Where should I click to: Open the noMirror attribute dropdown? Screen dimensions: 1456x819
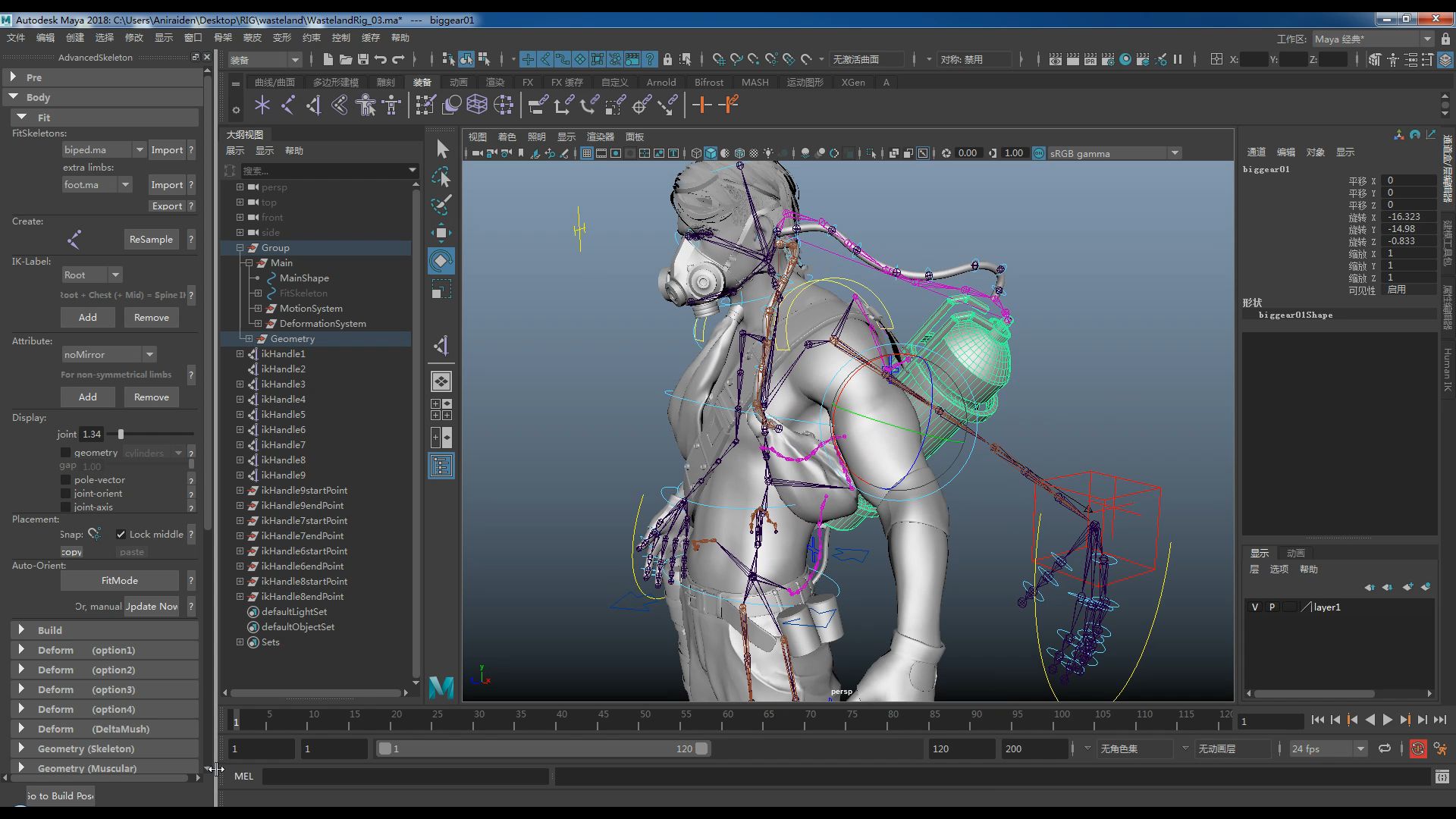point(109,355)
